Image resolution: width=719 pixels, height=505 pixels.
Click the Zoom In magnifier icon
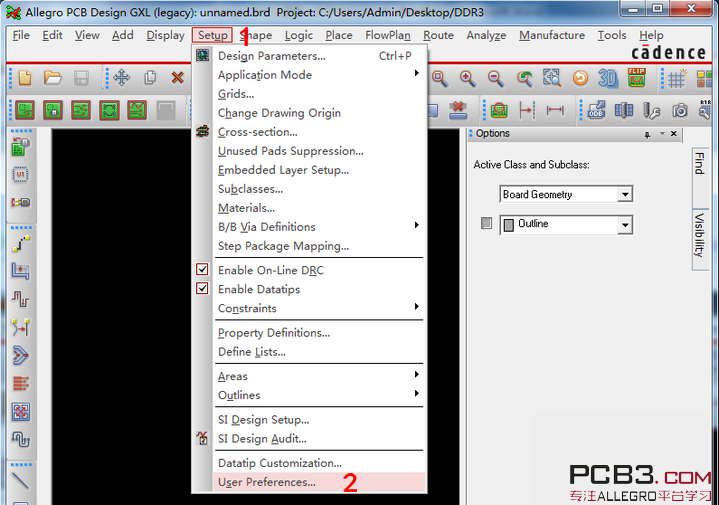pos(468,78)
